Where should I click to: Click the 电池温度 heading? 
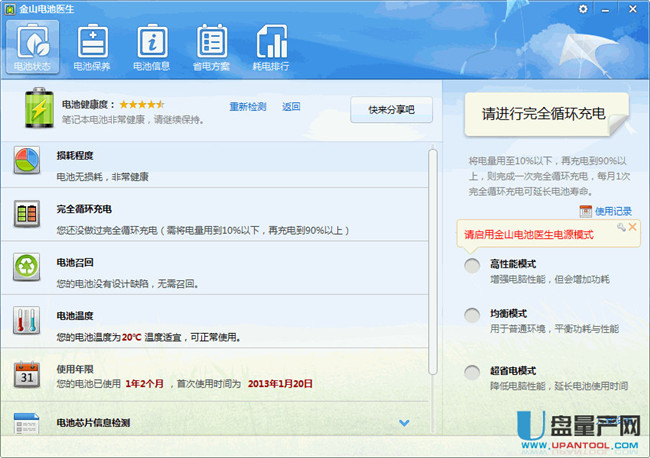[x=75, y=316]
